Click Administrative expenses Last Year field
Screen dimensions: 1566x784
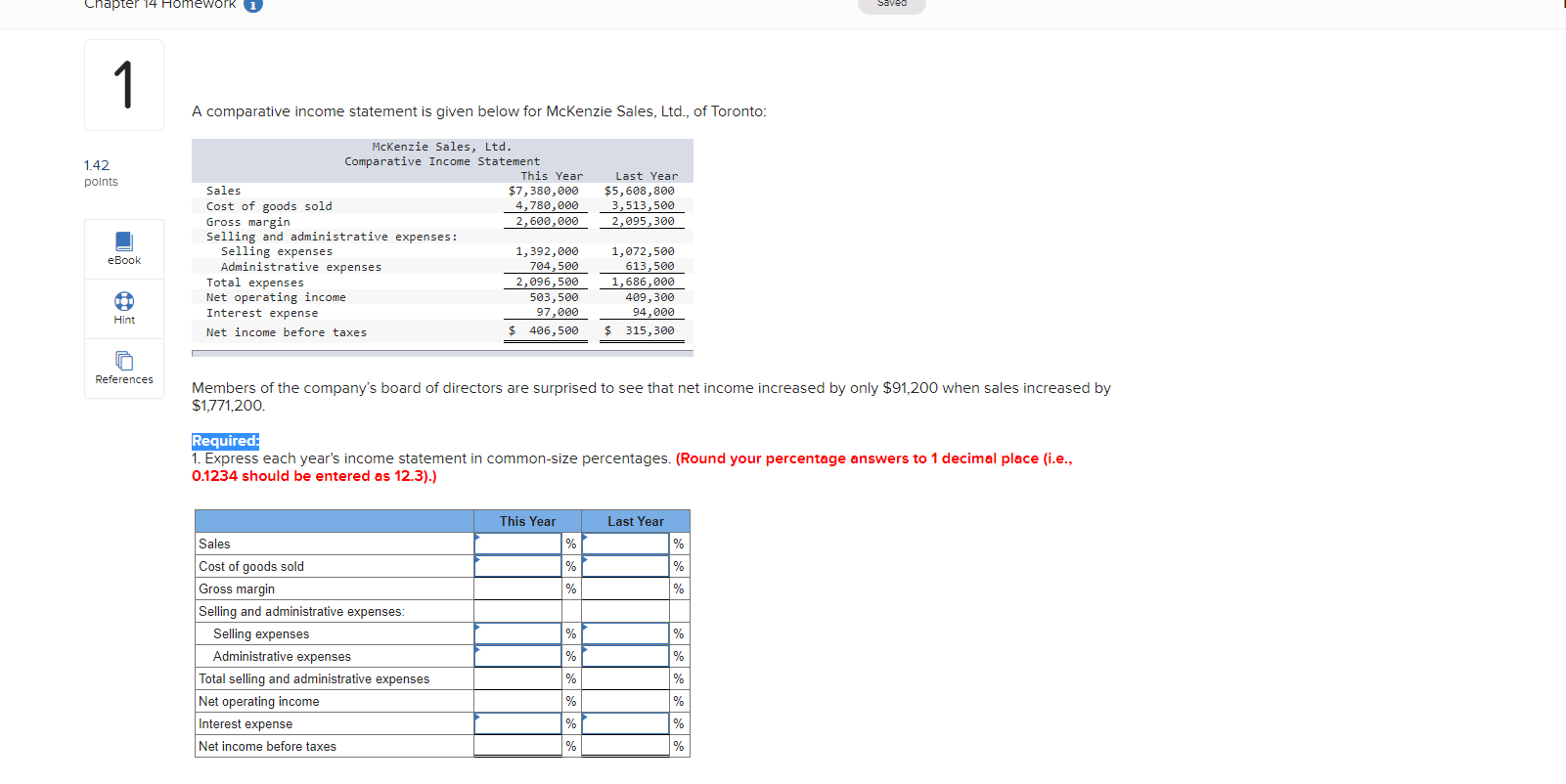pos(625,656)
